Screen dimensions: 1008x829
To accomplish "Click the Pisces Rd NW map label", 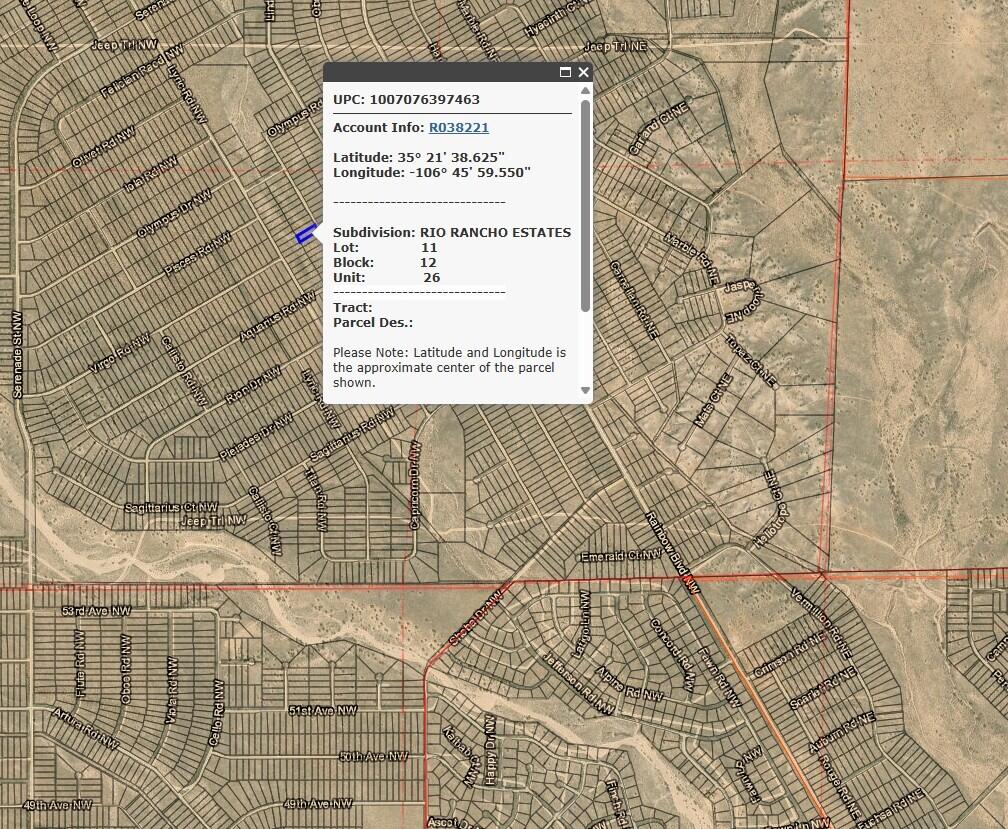I will click(x=197, y=254).
